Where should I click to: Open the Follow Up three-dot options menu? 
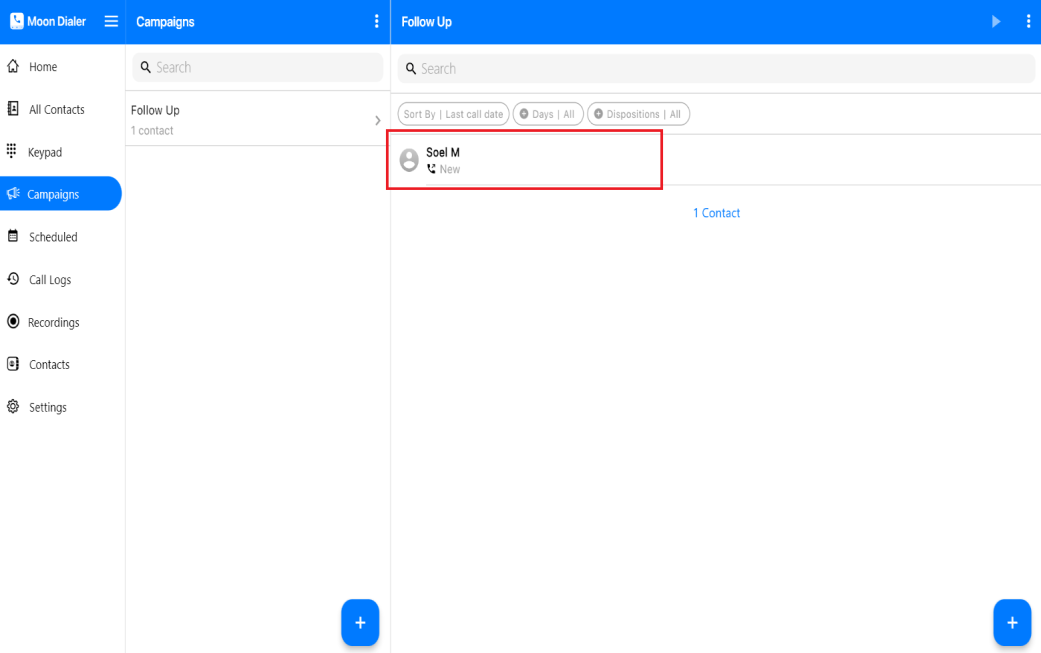[x=1028, y=21]
